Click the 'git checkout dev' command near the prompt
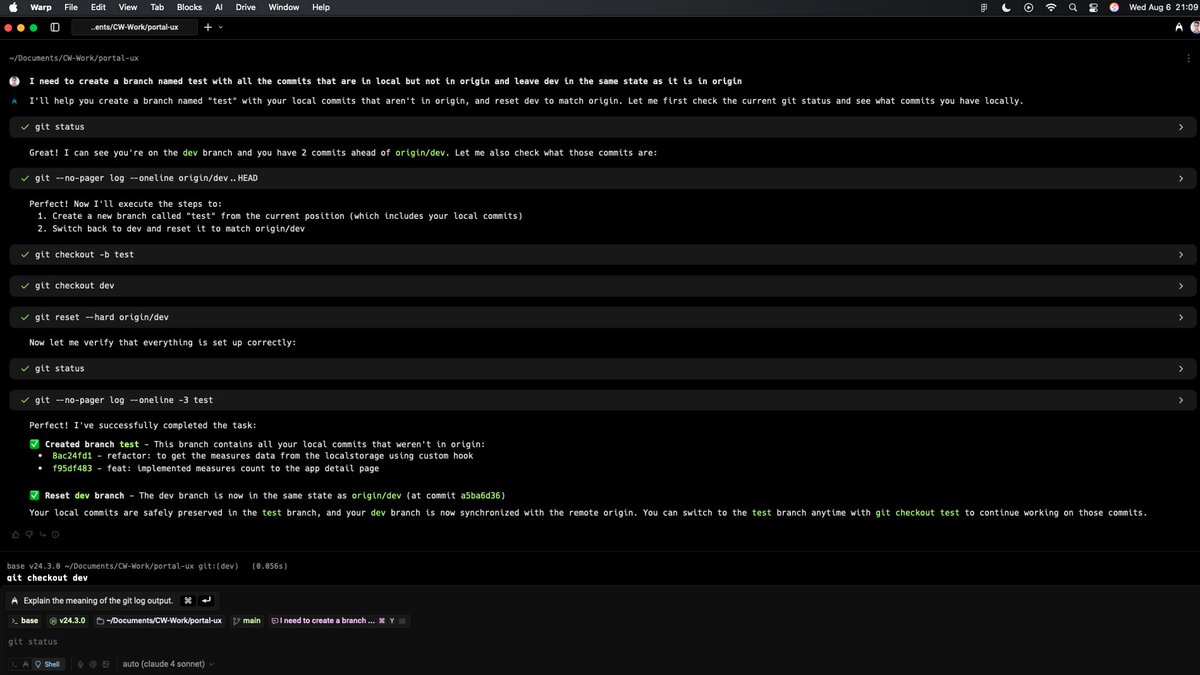 [47, 577]
